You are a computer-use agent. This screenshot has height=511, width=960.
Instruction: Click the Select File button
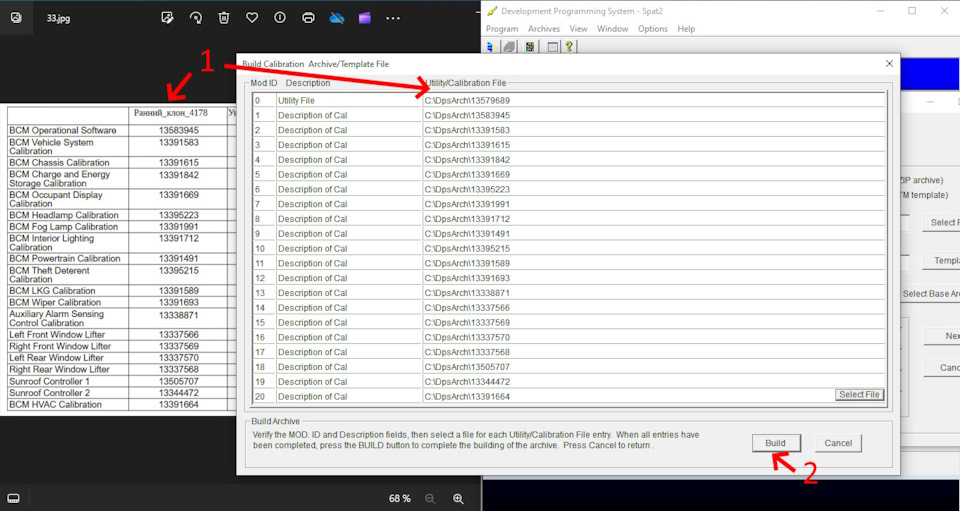tap(860, 395)
